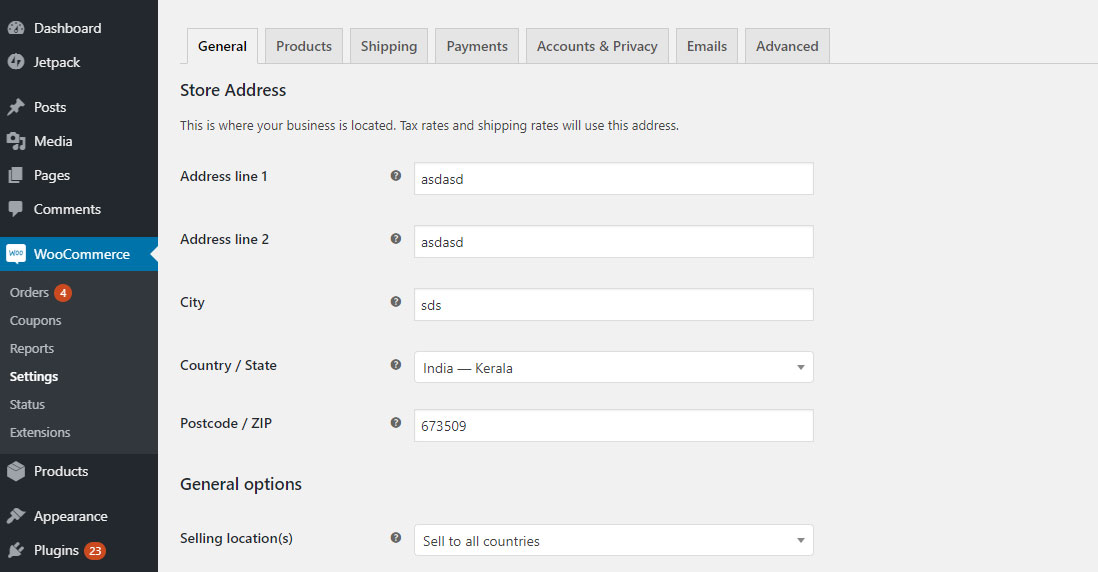Open the Payments tab
This screenshot has width=1098, height=572.
477,46
